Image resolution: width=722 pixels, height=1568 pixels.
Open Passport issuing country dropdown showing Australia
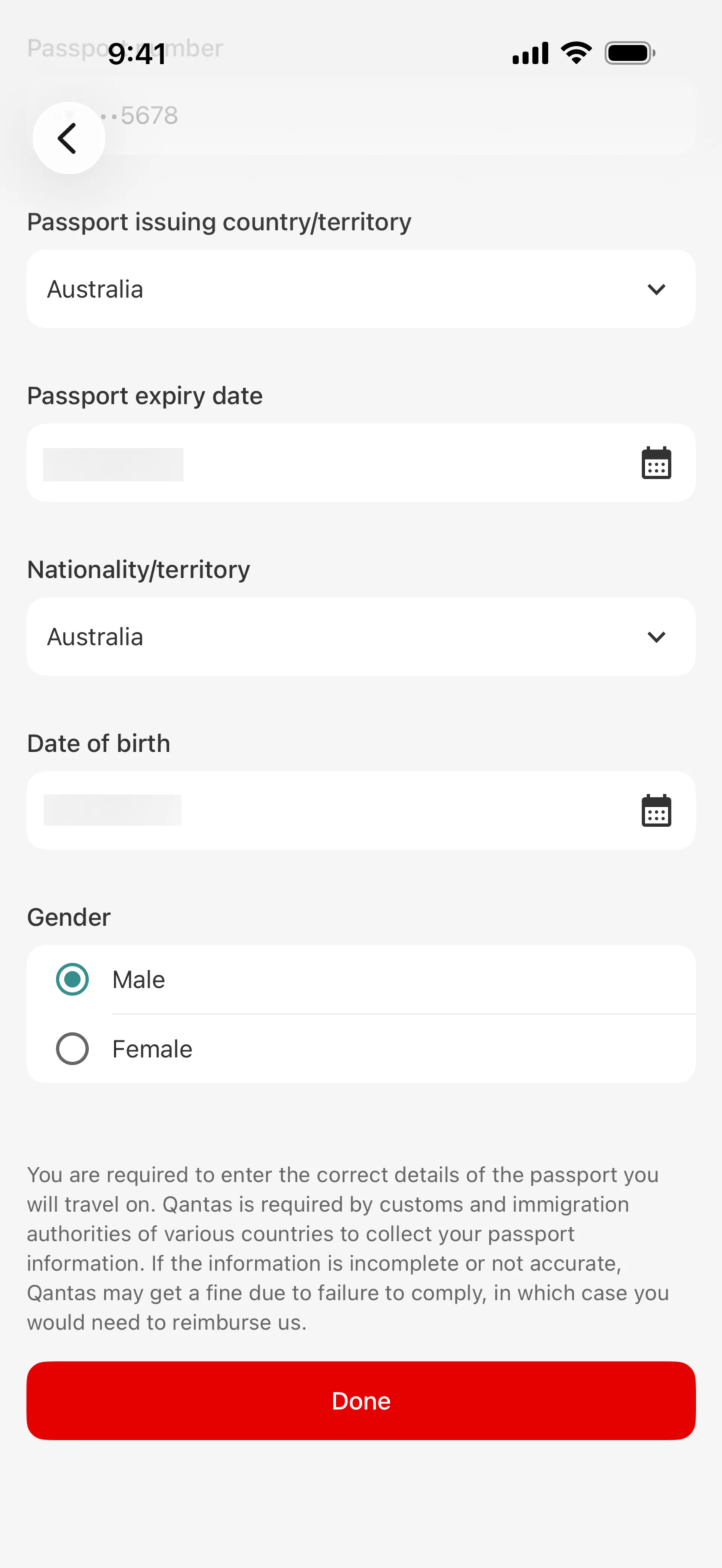(341, 289)
